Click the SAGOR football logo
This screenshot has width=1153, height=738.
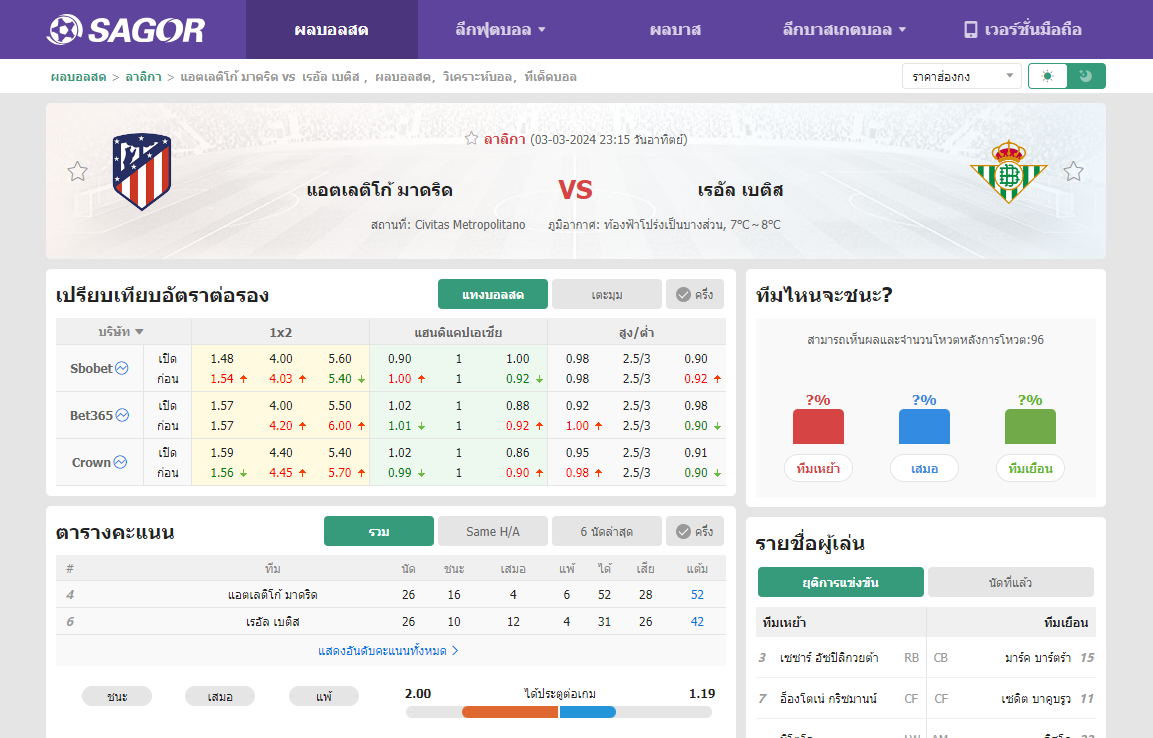[126, 29]
